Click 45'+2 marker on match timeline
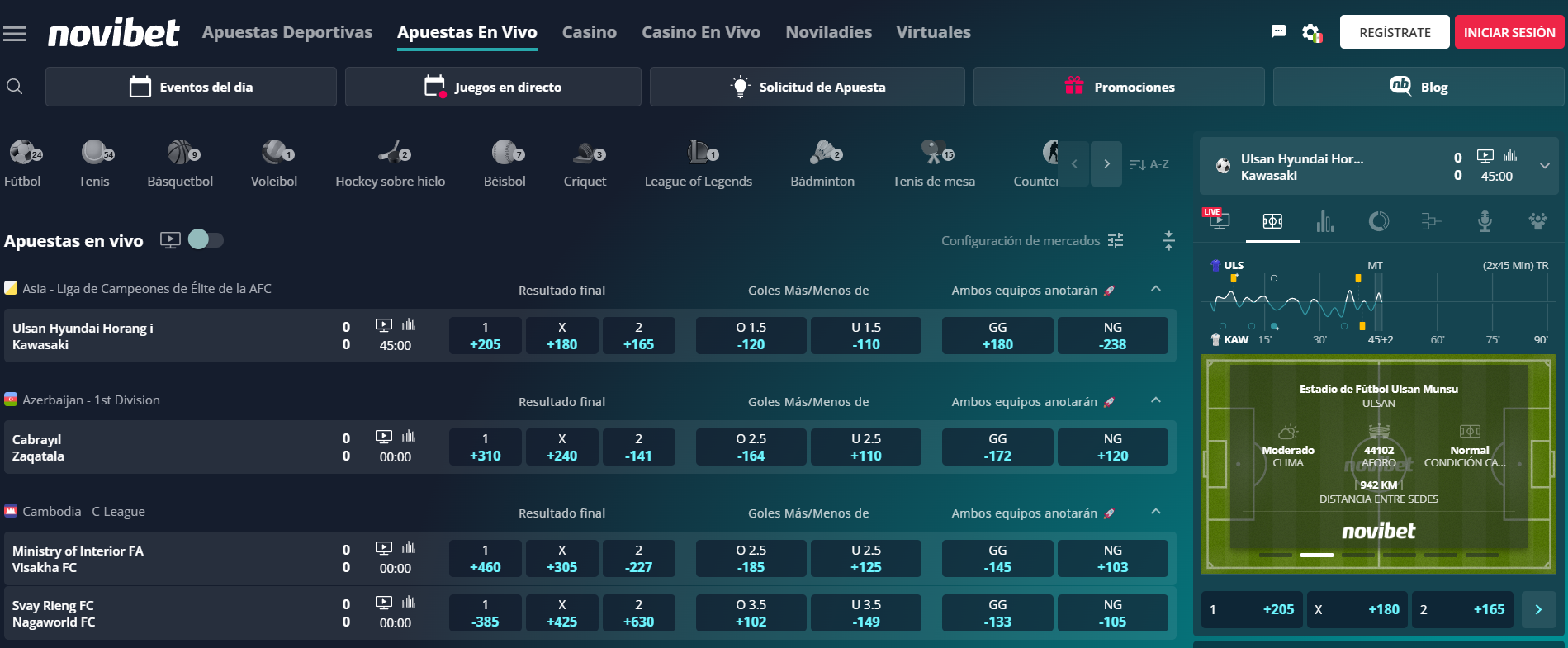Screen dimensions: 1568x648 (1381, 339)
